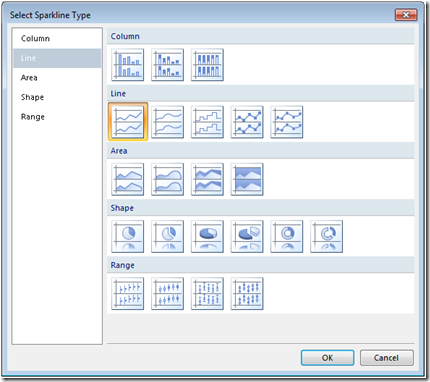Confirm selection with the OK button
The height and width of the screenshot is (382, 430).
327,358
